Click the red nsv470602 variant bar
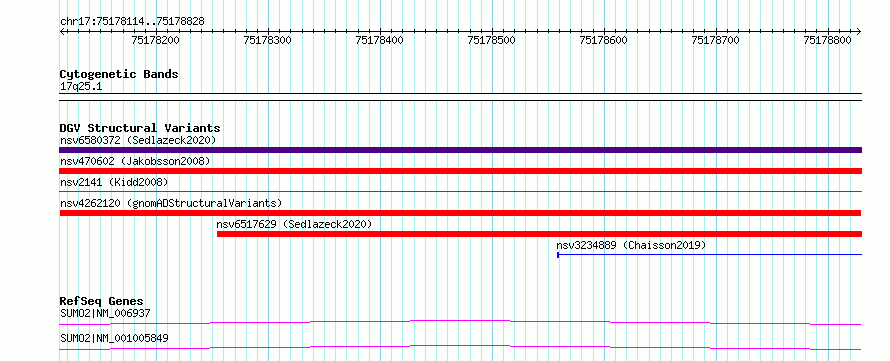Image resolution: width=890 pixels, height=361 pixels. [460, 171]
